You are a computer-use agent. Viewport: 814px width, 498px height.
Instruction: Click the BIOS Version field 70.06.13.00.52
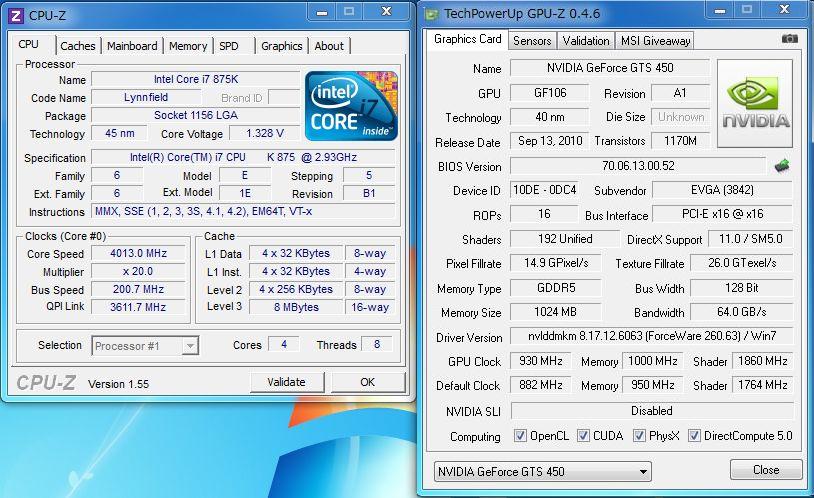(638, 166)
